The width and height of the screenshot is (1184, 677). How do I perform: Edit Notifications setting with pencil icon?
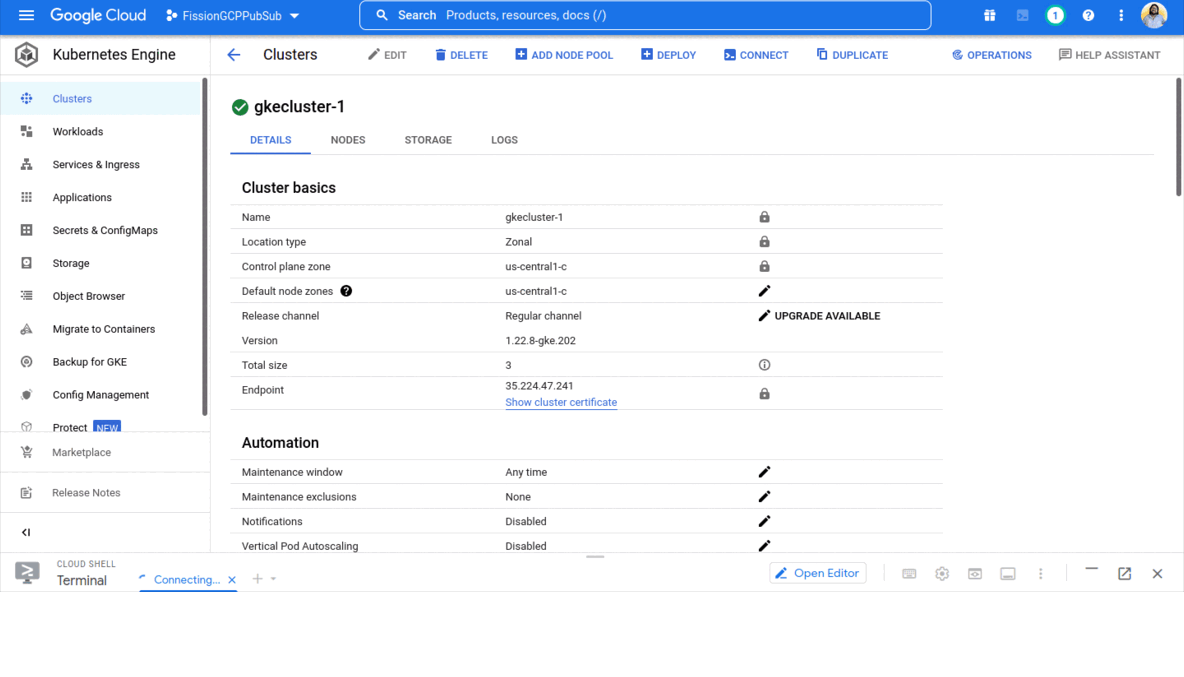pos(764,522)
